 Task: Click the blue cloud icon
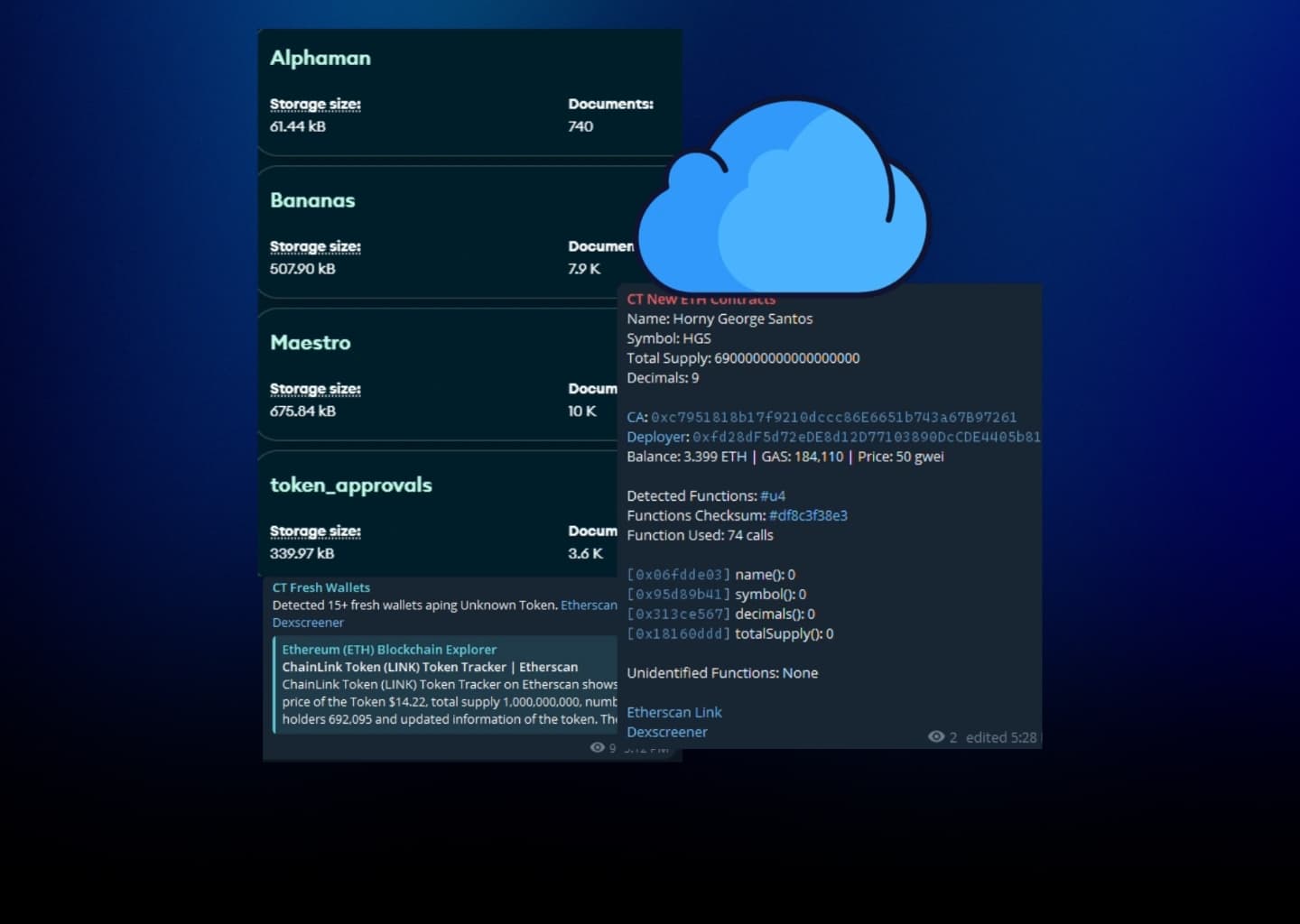click(784, 200)
